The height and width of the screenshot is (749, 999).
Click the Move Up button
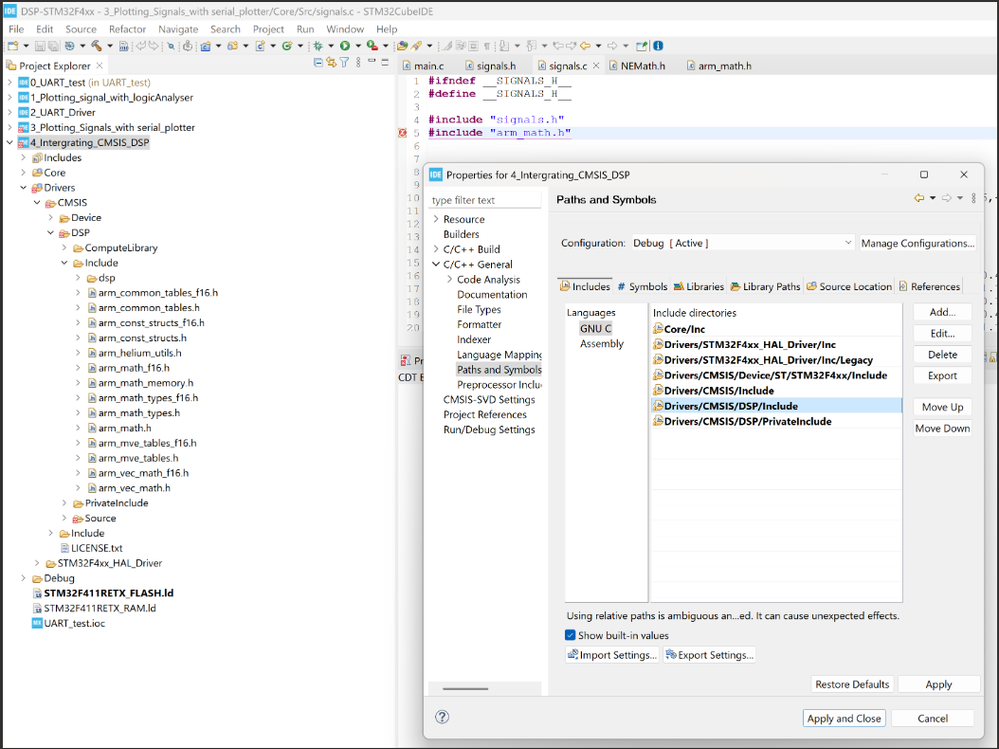(942, 407)
